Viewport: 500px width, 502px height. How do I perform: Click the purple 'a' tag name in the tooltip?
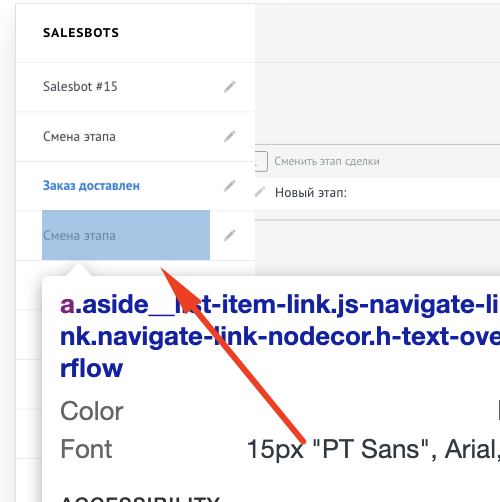click(x=67, y=304)
